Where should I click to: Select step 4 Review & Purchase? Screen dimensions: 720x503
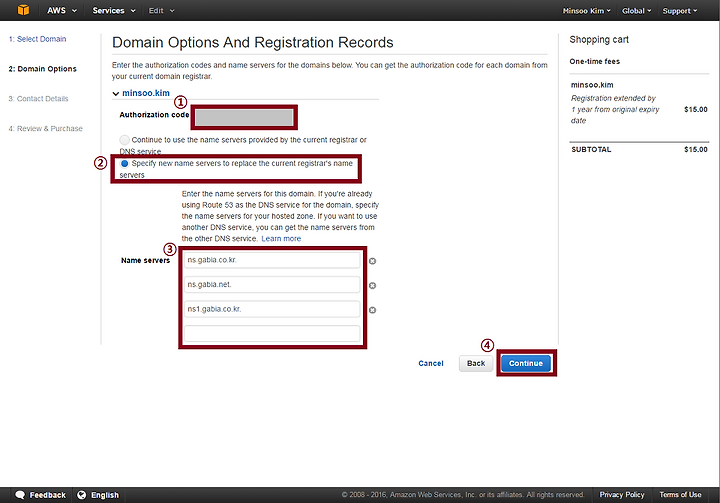[45, 129]
